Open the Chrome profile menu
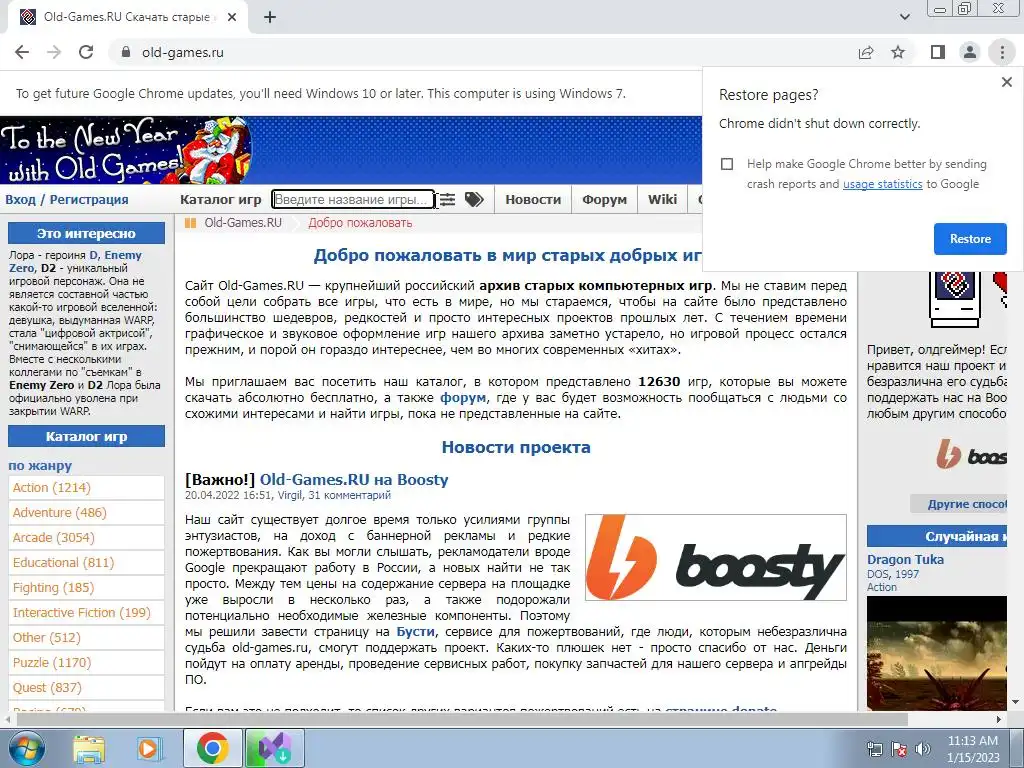Screen dimensions: 1024x768 click(970, 52)
